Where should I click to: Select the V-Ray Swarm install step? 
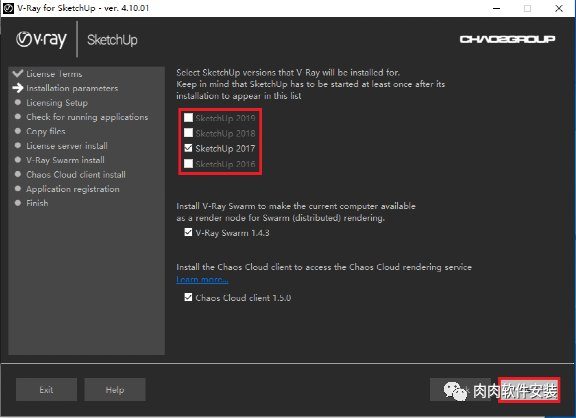pos(65,160)
